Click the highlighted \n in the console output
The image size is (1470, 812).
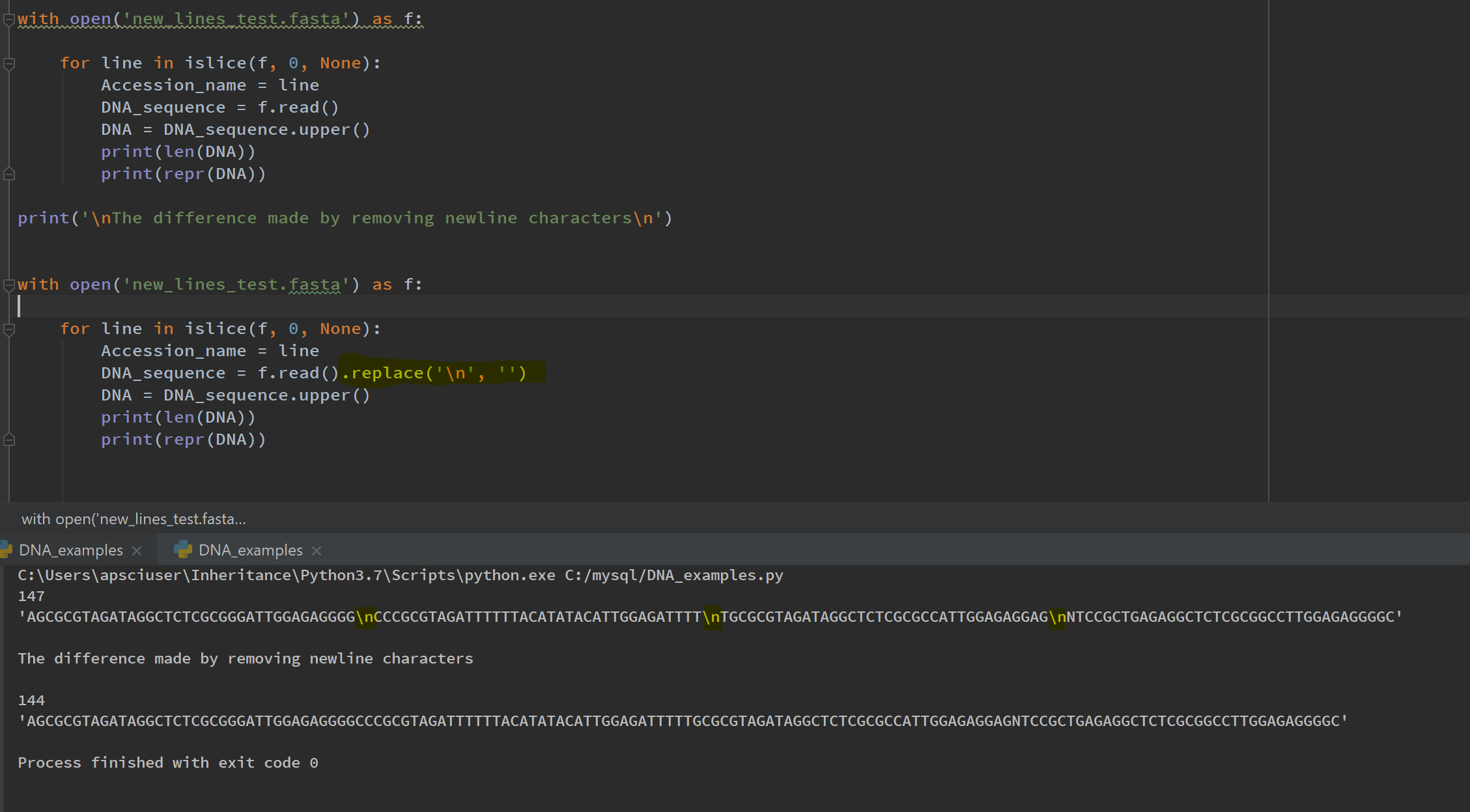click(367, 617)
